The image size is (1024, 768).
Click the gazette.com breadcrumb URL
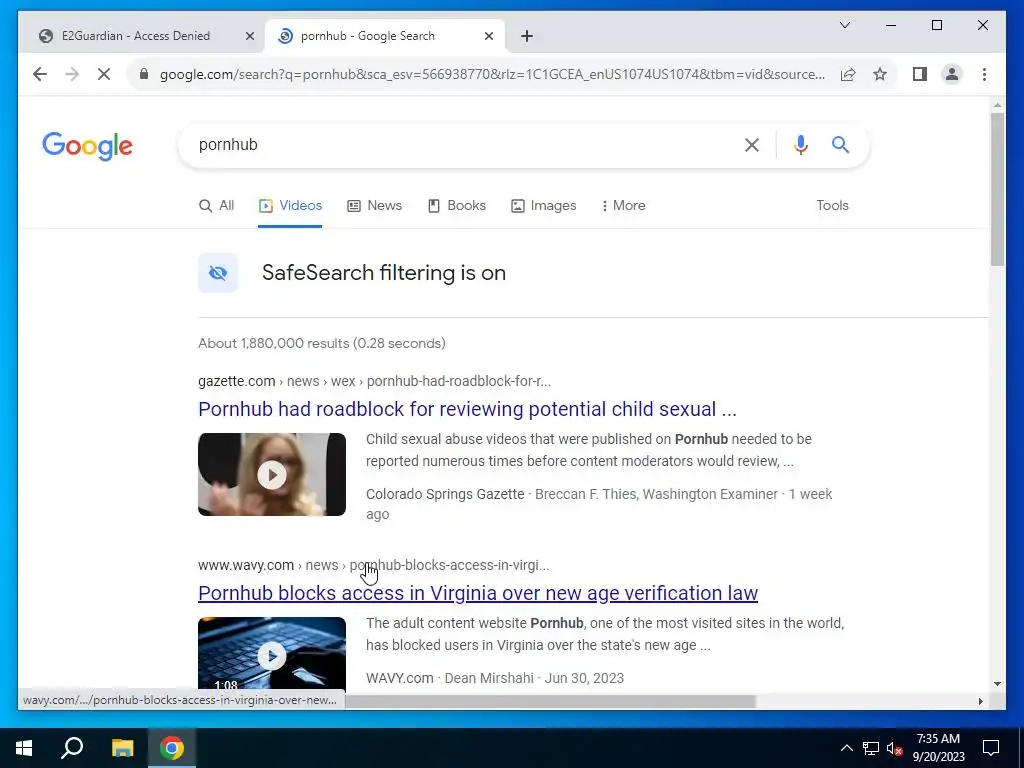pos(374,381)
